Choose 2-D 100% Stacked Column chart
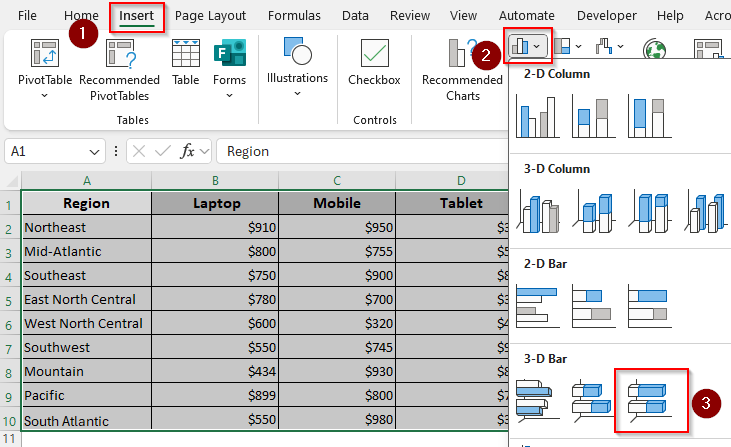This screenshot has height=447, width=731. click(x=649, y=117)
